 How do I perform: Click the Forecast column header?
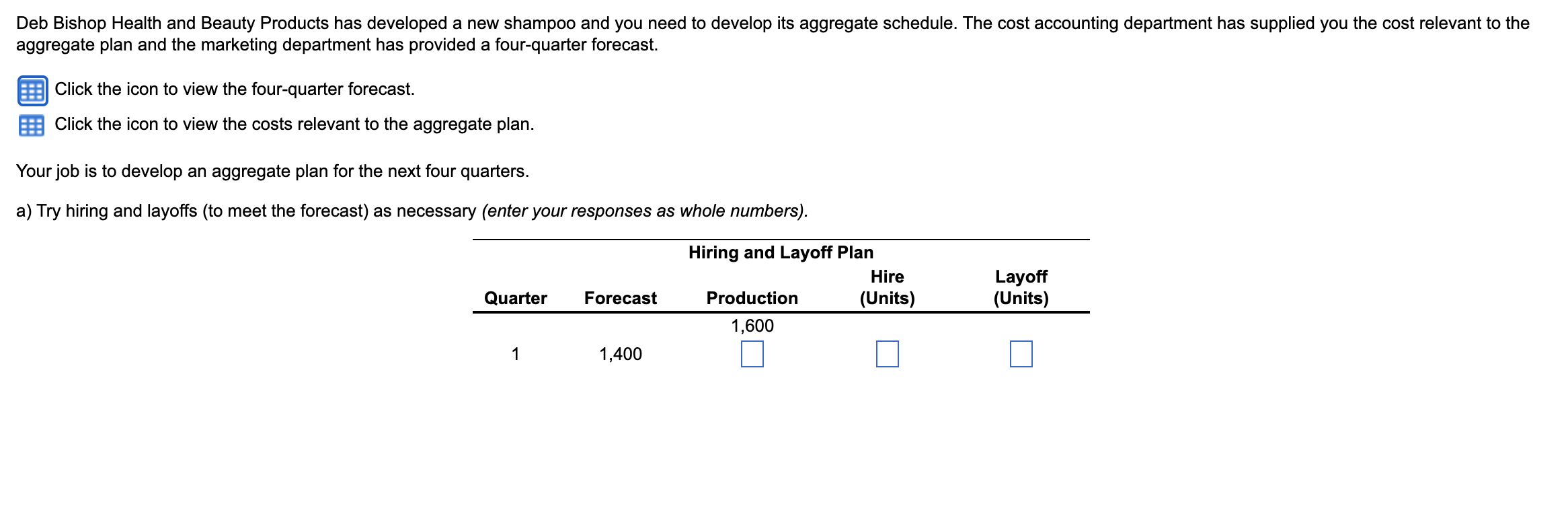pos(621,298)
